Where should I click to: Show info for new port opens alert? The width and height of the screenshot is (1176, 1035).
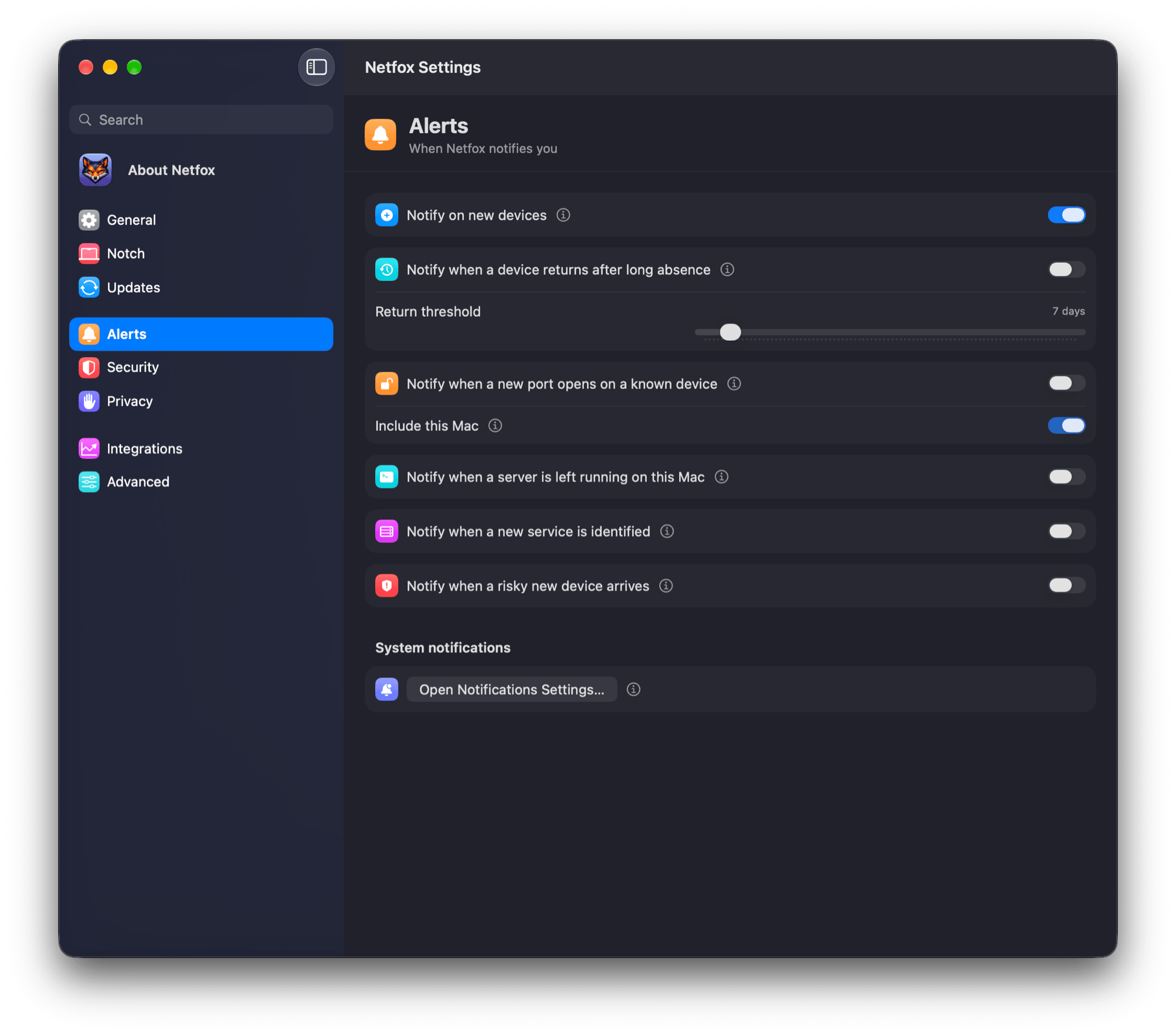click(734, 384)
